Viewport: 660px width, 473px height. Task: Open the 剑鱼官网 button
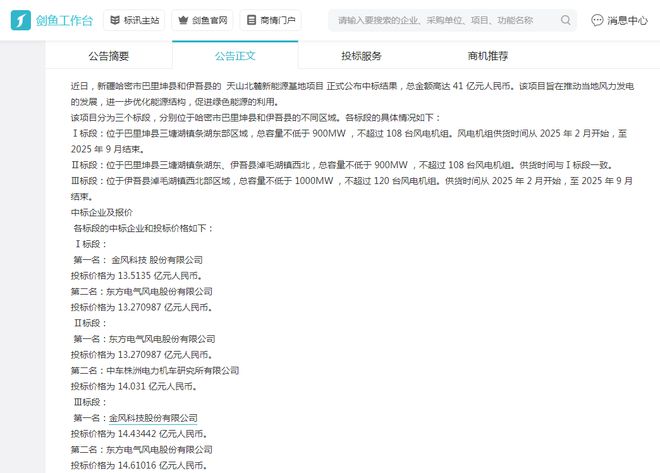pos(202,20)
